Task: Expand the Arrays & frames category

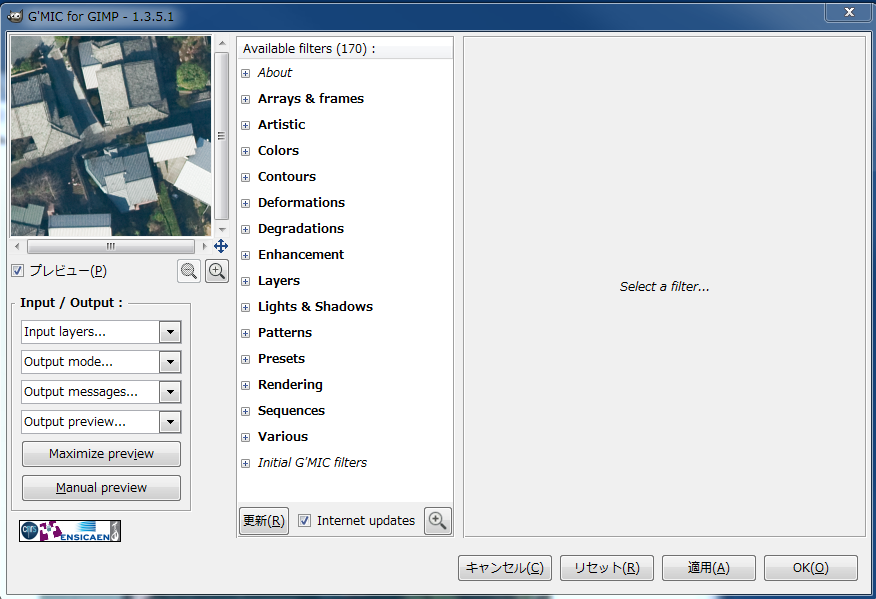Action: 245,99
